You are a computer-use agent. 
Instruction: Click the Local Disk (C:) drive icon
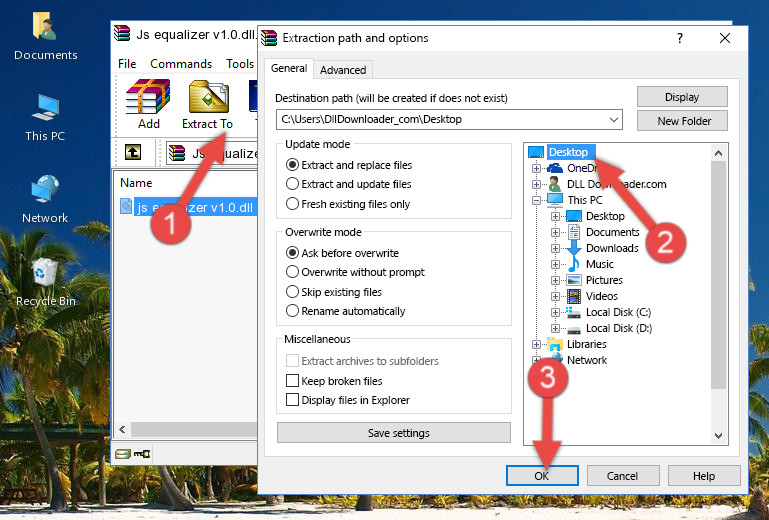click(573, 312)
